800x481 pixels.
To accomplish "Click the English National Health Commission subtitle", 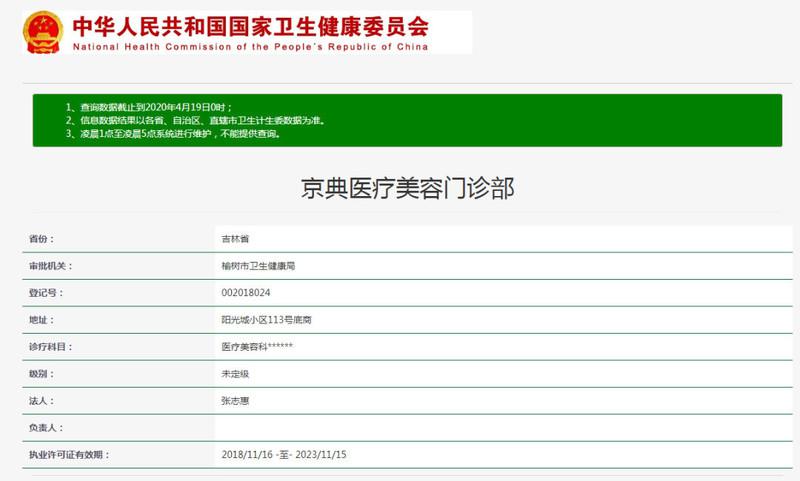I will (249, 46).
